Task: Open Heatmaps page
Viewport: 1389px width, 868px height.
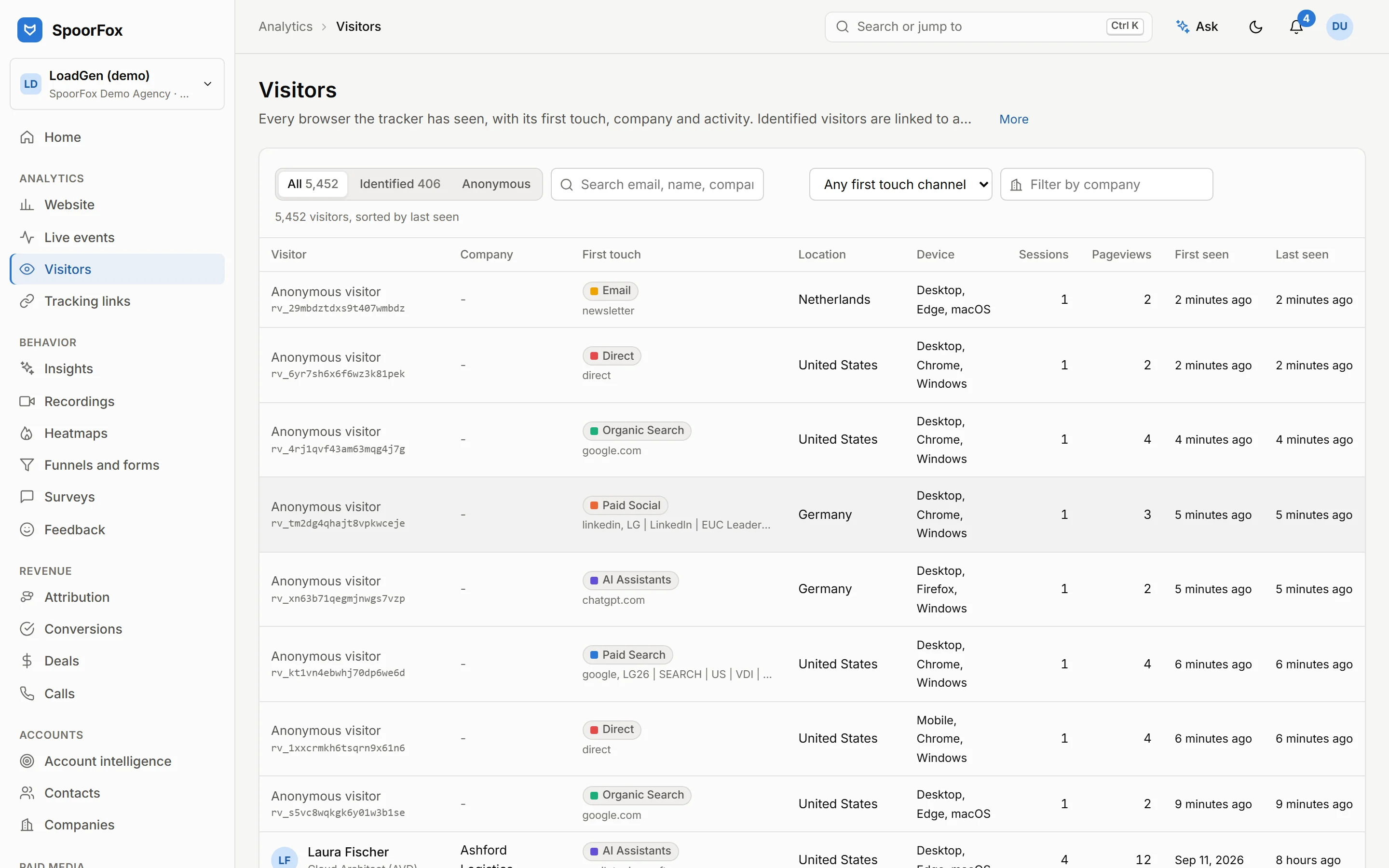Action: (117, 434)
